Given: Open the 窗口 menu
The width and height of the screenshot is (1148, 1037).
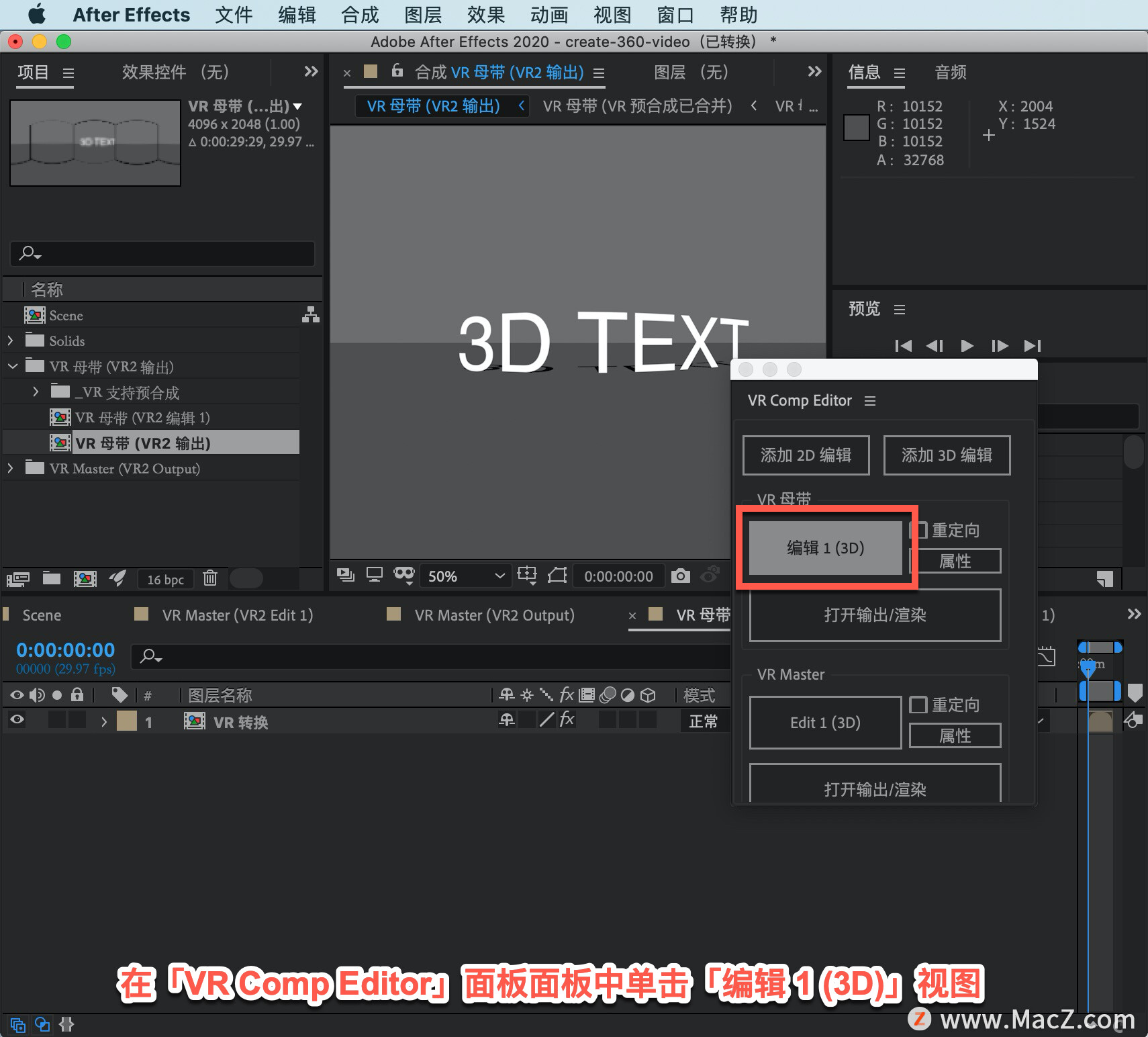Looking at the screenshot, I should [x=675, y=15].
